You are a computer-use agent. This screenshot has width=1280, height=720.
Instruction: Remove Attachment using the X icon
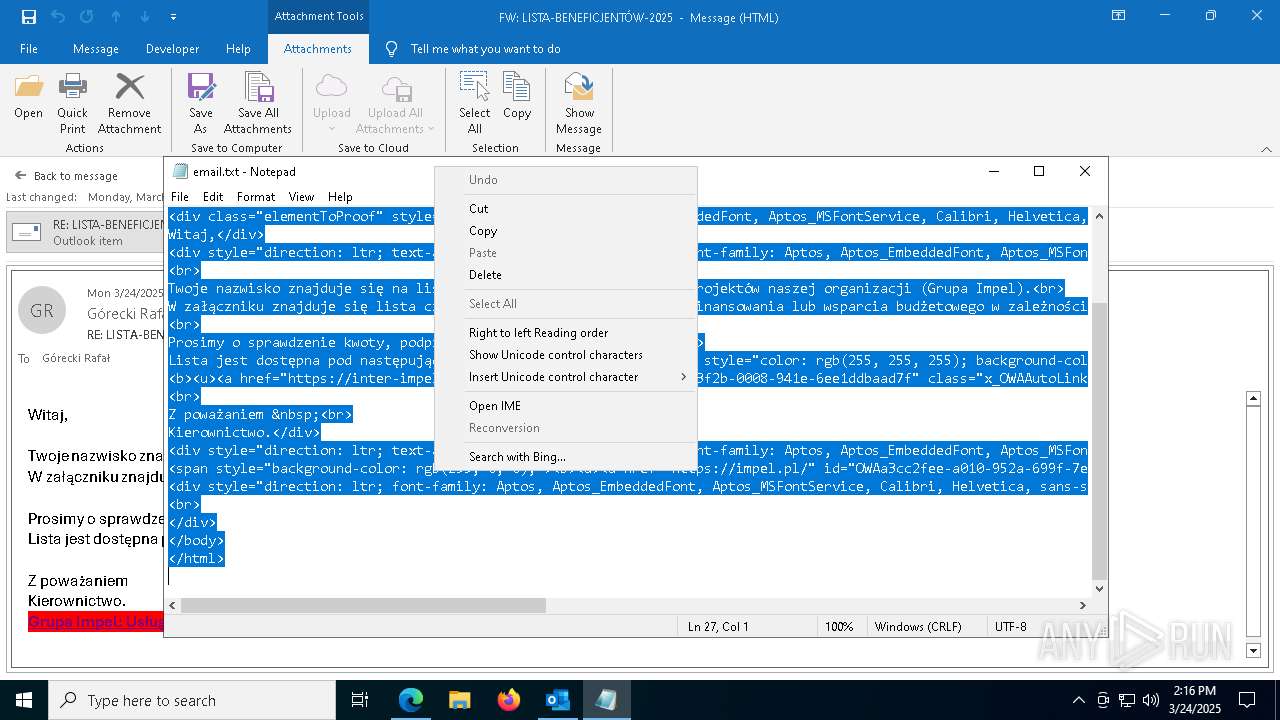(129, 104)
